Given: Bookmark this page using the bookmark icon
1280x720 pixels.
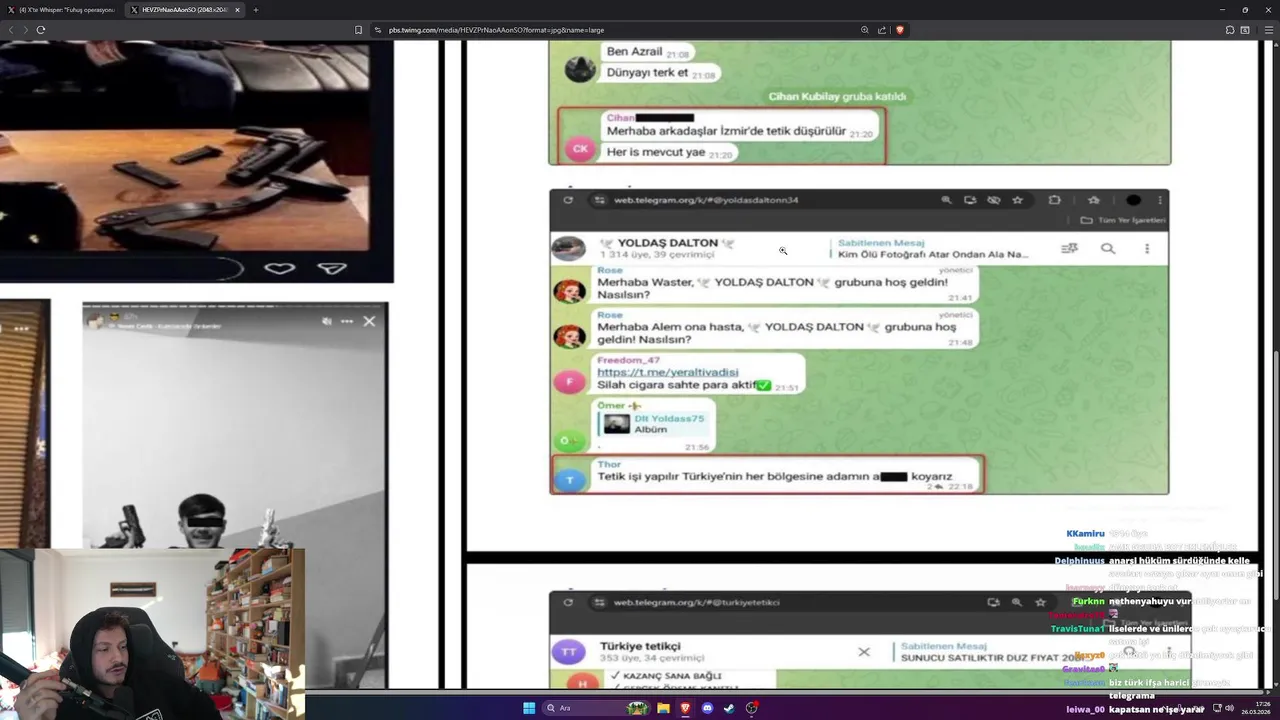Looking at the screenshot, I should (x=358, y=30).
